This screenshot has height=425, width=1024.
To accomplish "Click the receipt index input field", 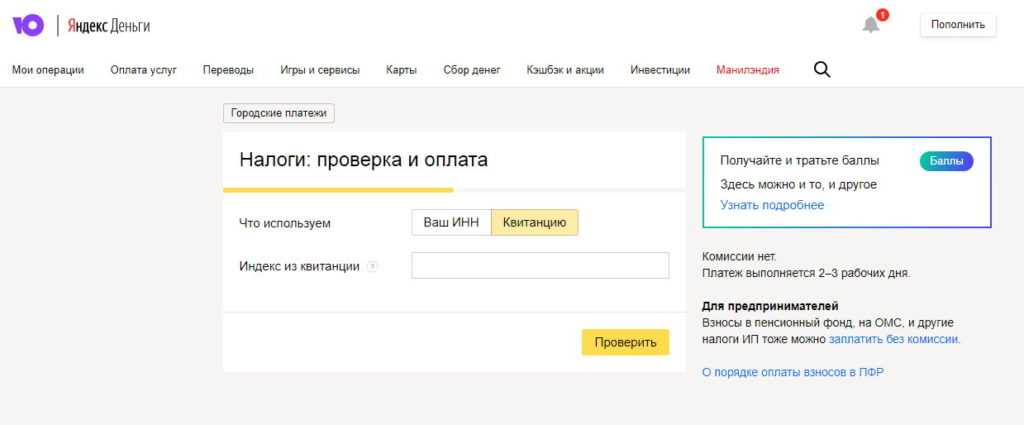I will (x=540, y=266).
